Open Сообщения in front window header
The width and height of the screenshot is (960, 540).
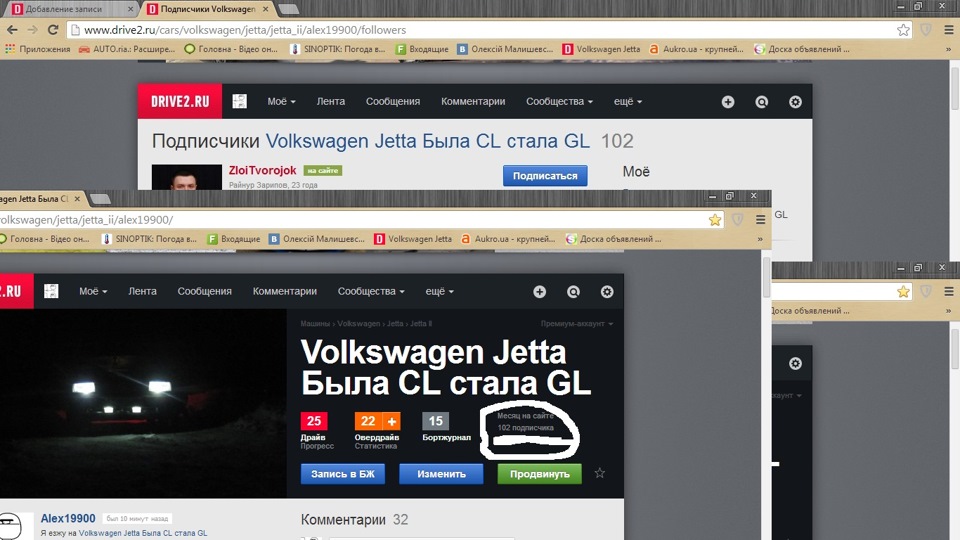[204, 291]
